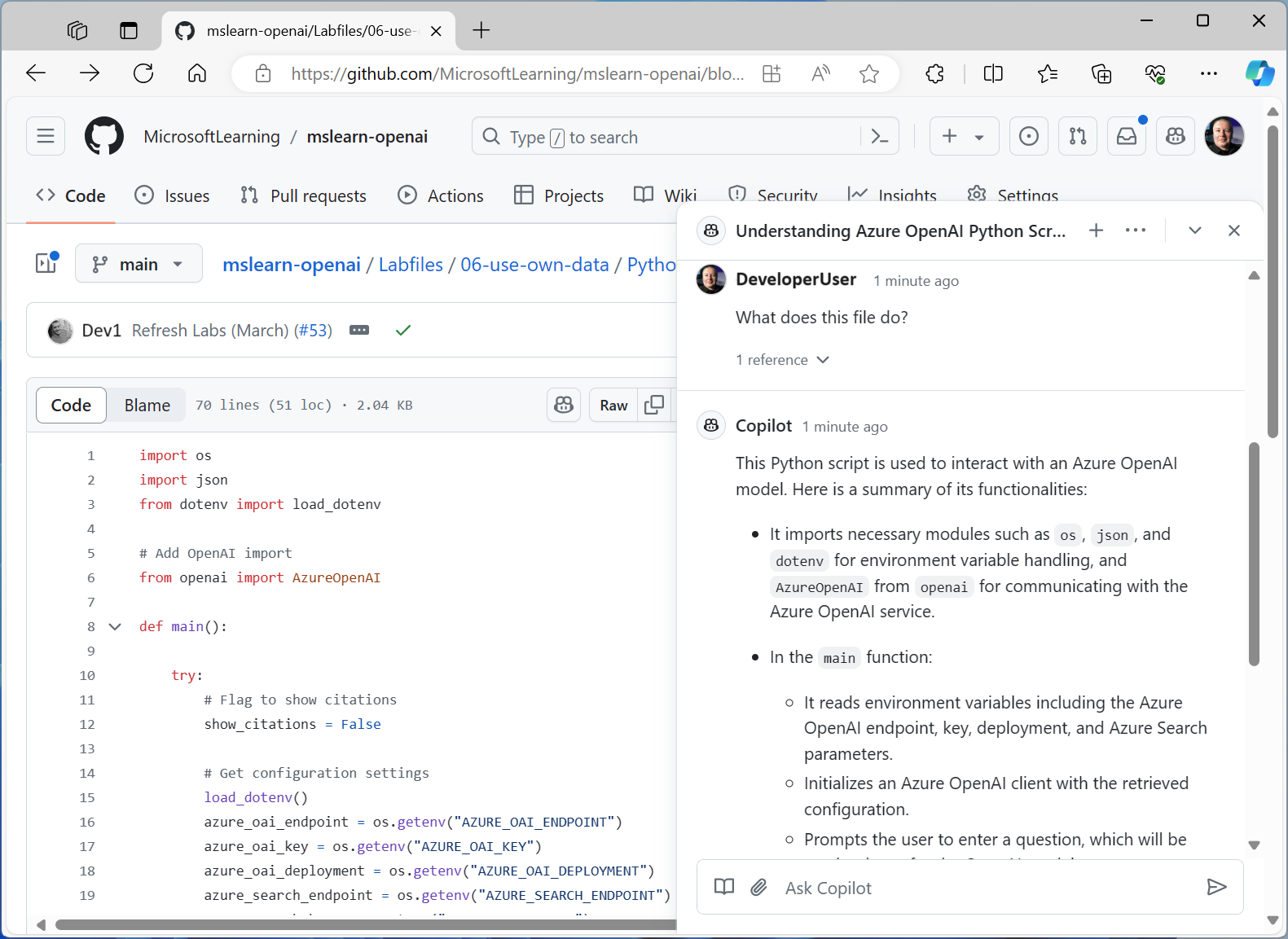Screen dimensions: 1288x939
Task: Copy raw file contents icon
Action: (x=654, y=405)
